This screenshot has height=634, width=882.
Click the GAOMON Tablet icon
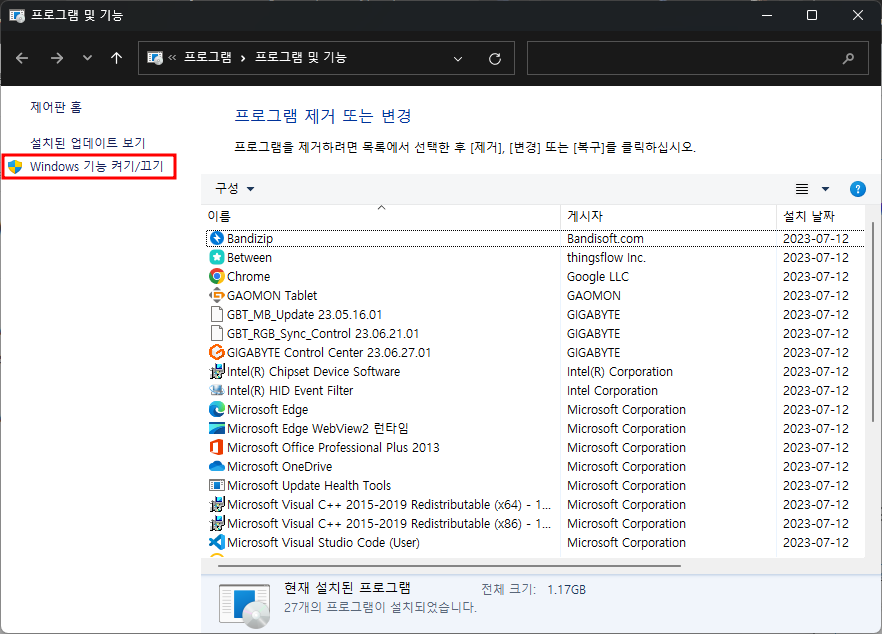(217, 295)
